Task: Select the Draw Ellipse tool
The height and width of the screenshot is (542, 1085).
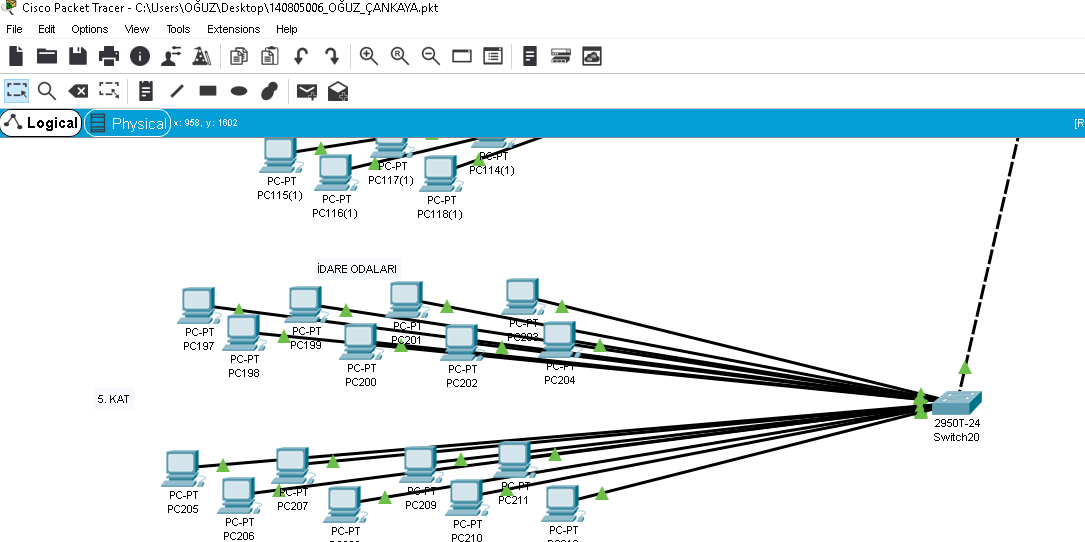Action: tap(239, 91)
